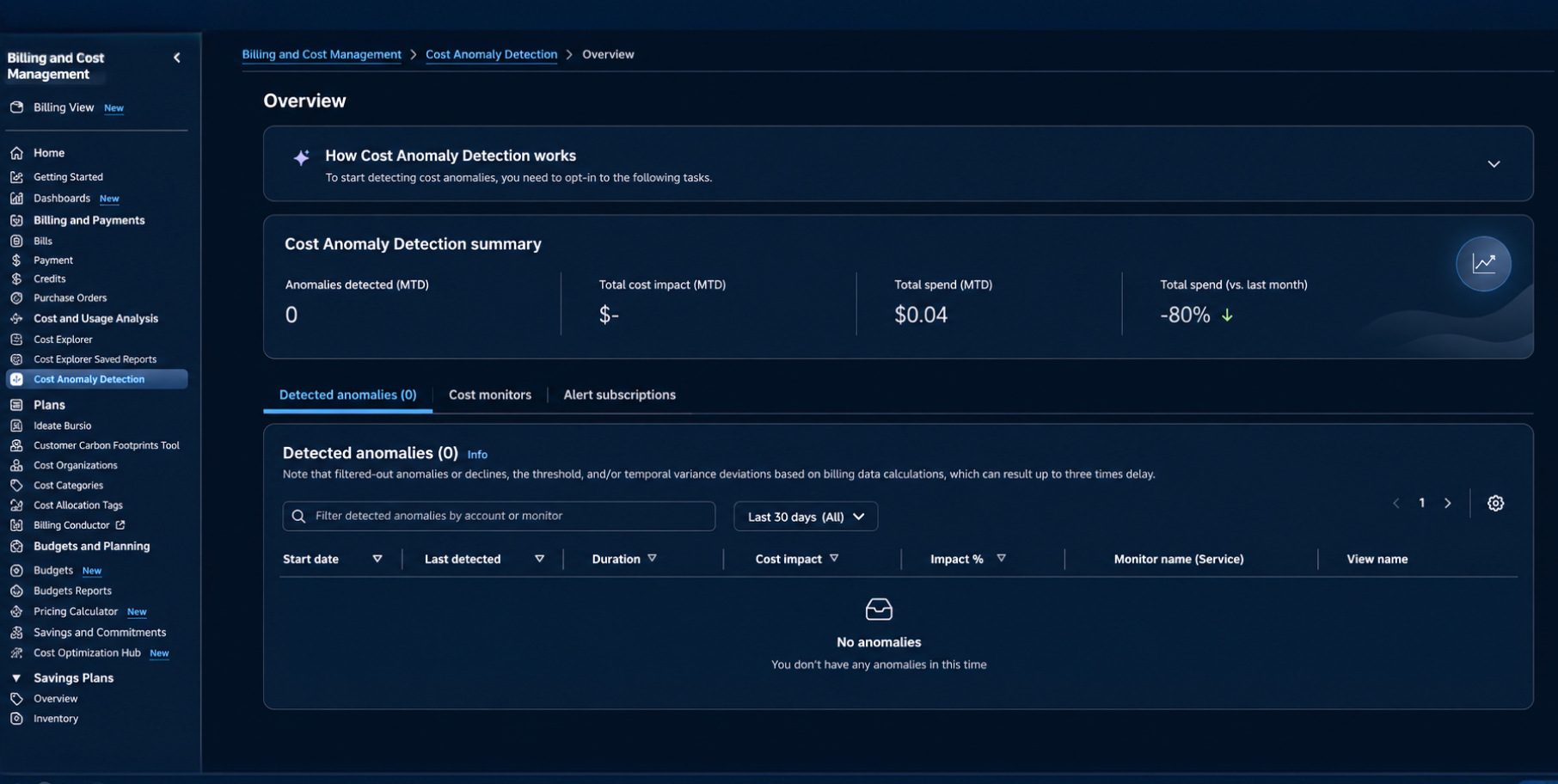This screenshot has height=784, width=1558.
Task: Click the Pricing Calculator icon
Action: point(16,612)
